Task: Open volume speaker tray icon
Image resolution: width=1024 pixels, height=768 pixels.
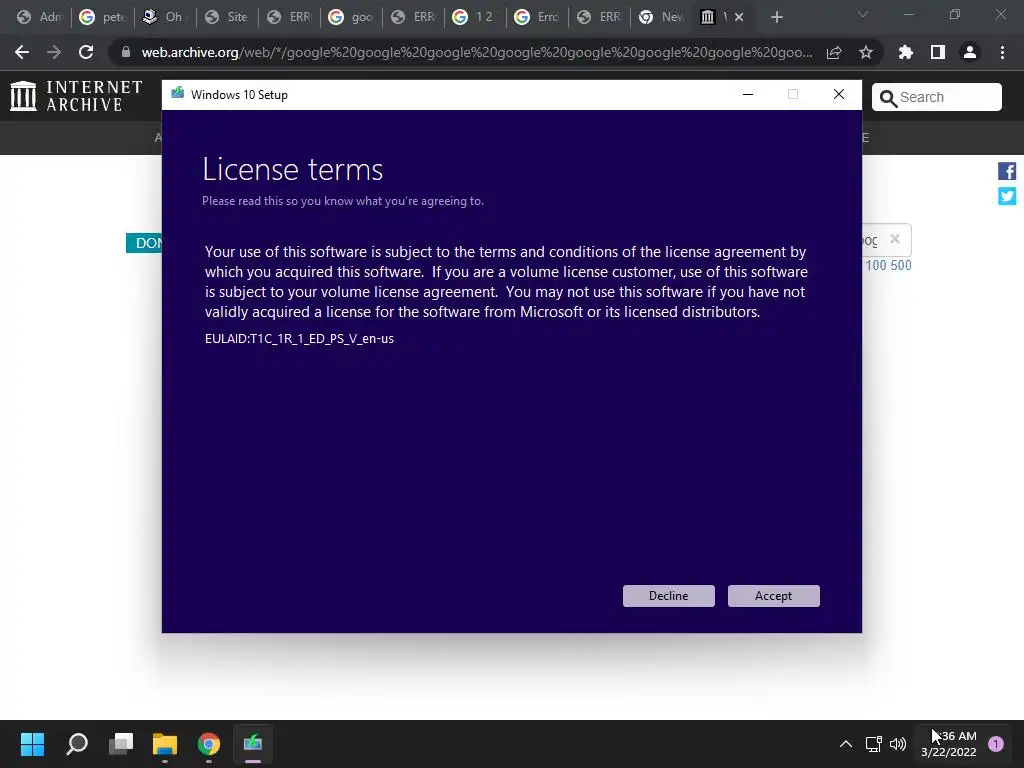Action: (x=898, y=744)
